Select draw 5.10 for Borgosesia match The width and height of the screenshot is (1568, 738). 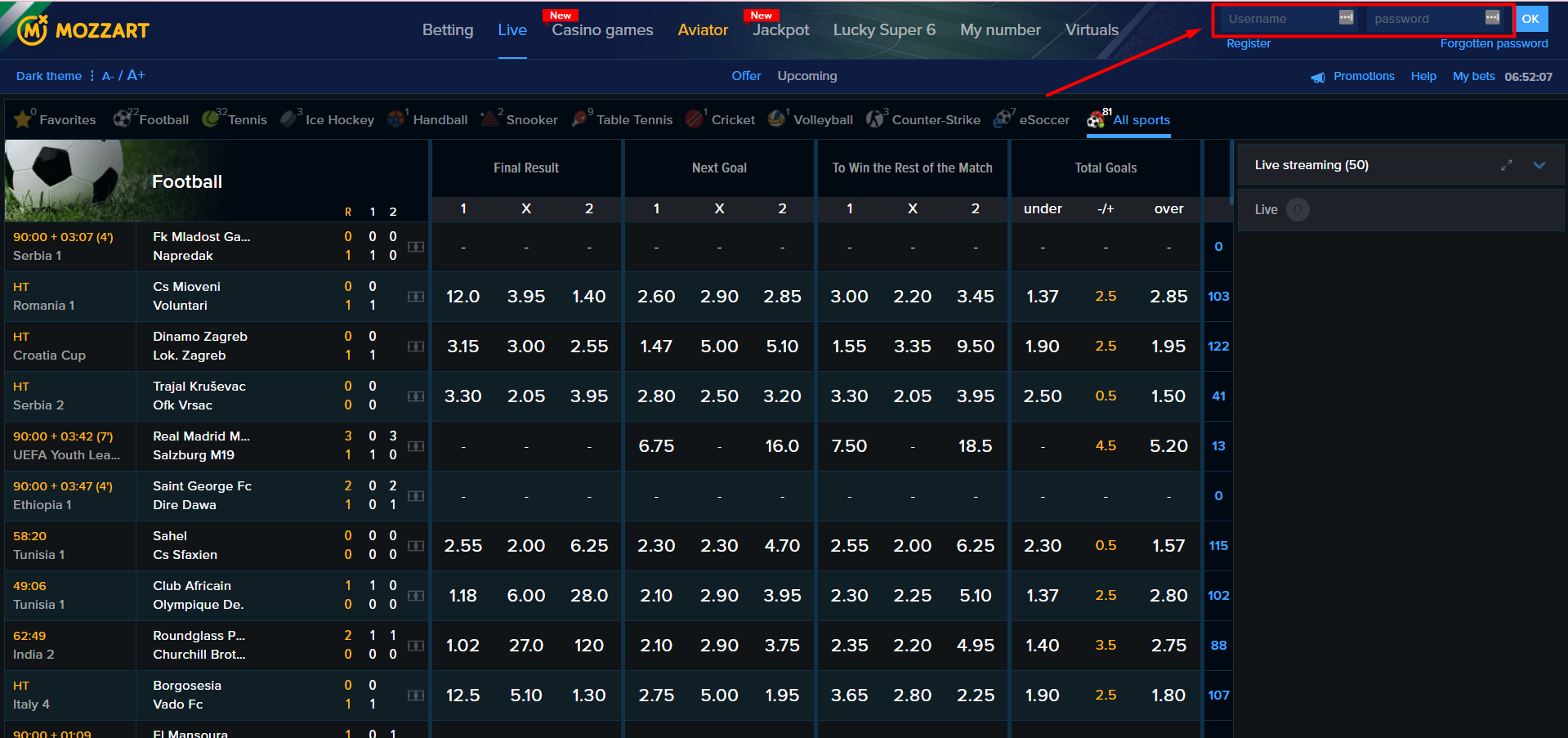tap(526, 696)
